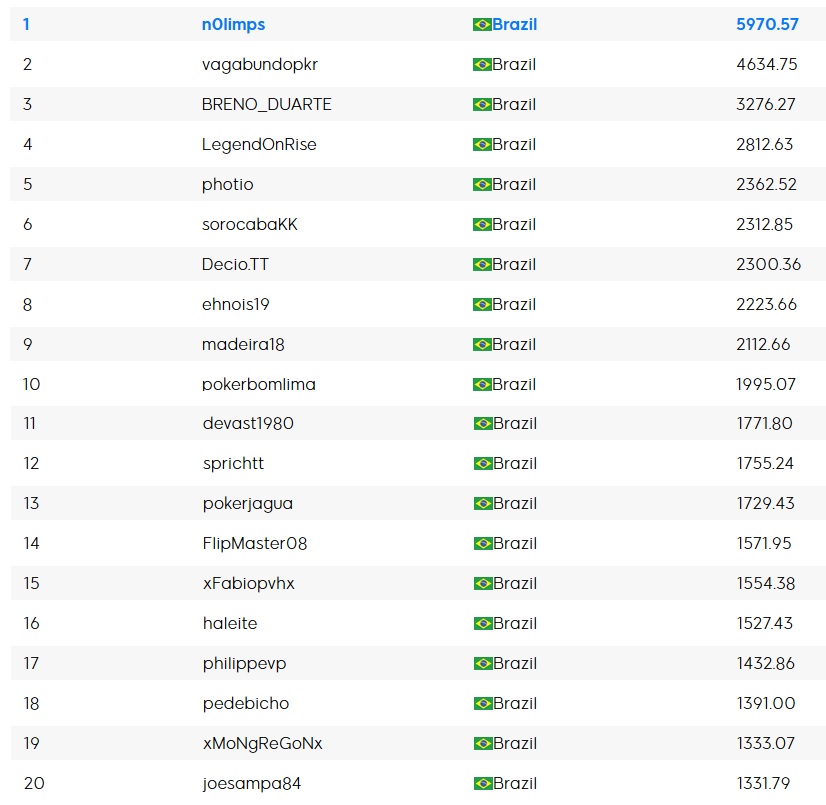Select player name xFabiopvhx

pos(249,584)
